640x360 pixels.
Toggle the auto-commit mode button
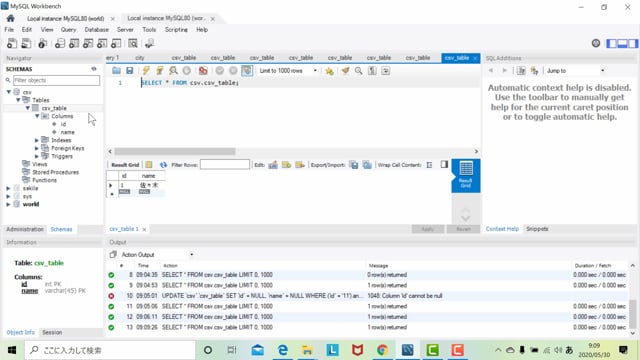click(x=247, y=71)
